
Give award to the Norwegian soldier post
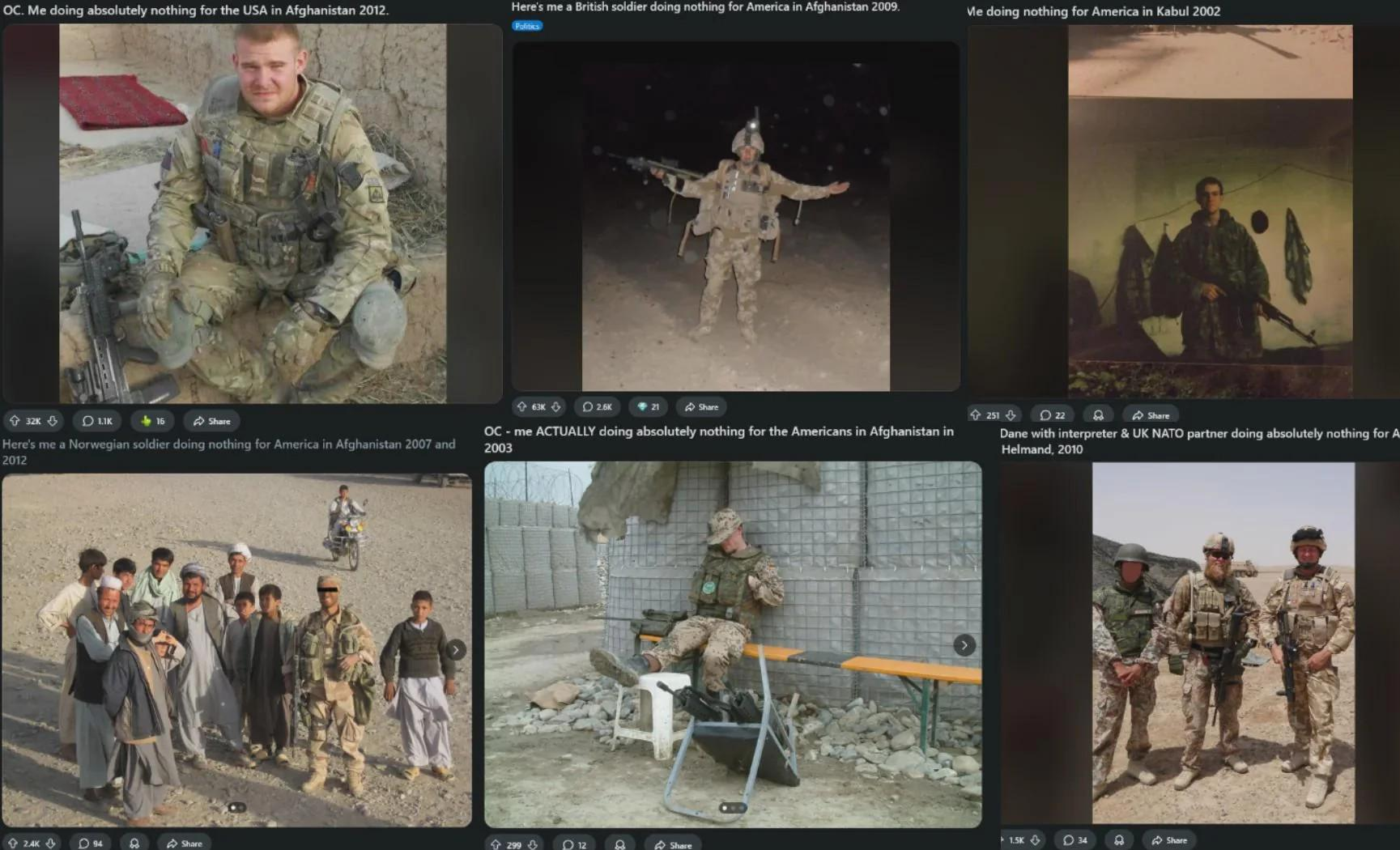(x=134, y=844)
